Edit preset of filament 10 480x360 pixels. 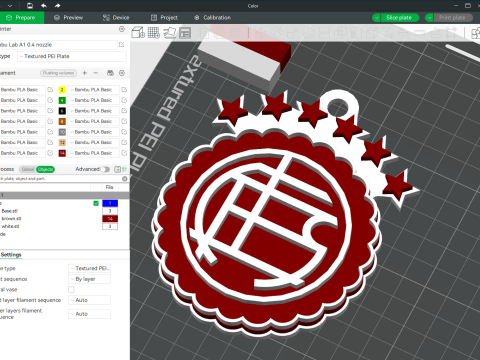[124, 132]
